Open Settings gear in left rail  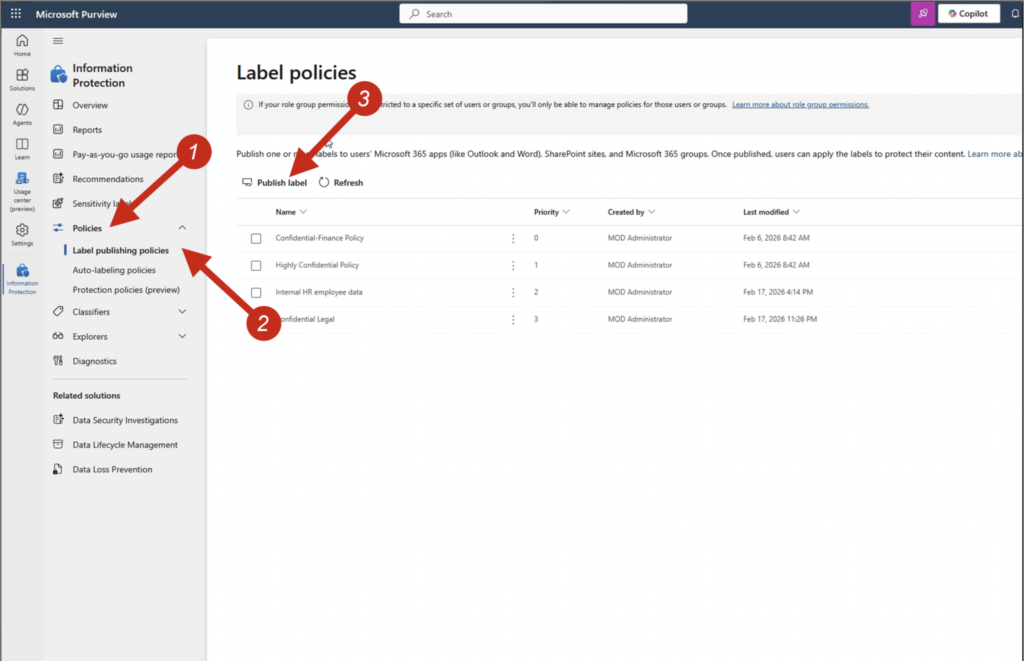(x=22, y=234)
